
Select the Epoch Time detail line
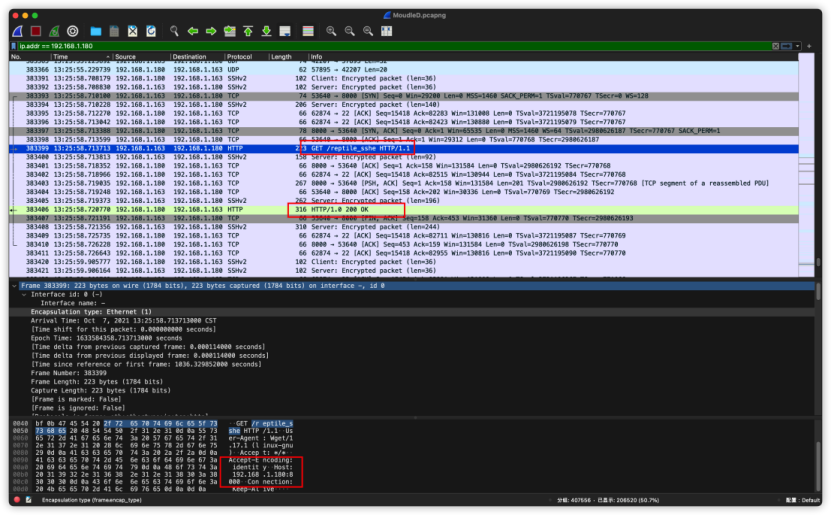click(x=412, y=338)
